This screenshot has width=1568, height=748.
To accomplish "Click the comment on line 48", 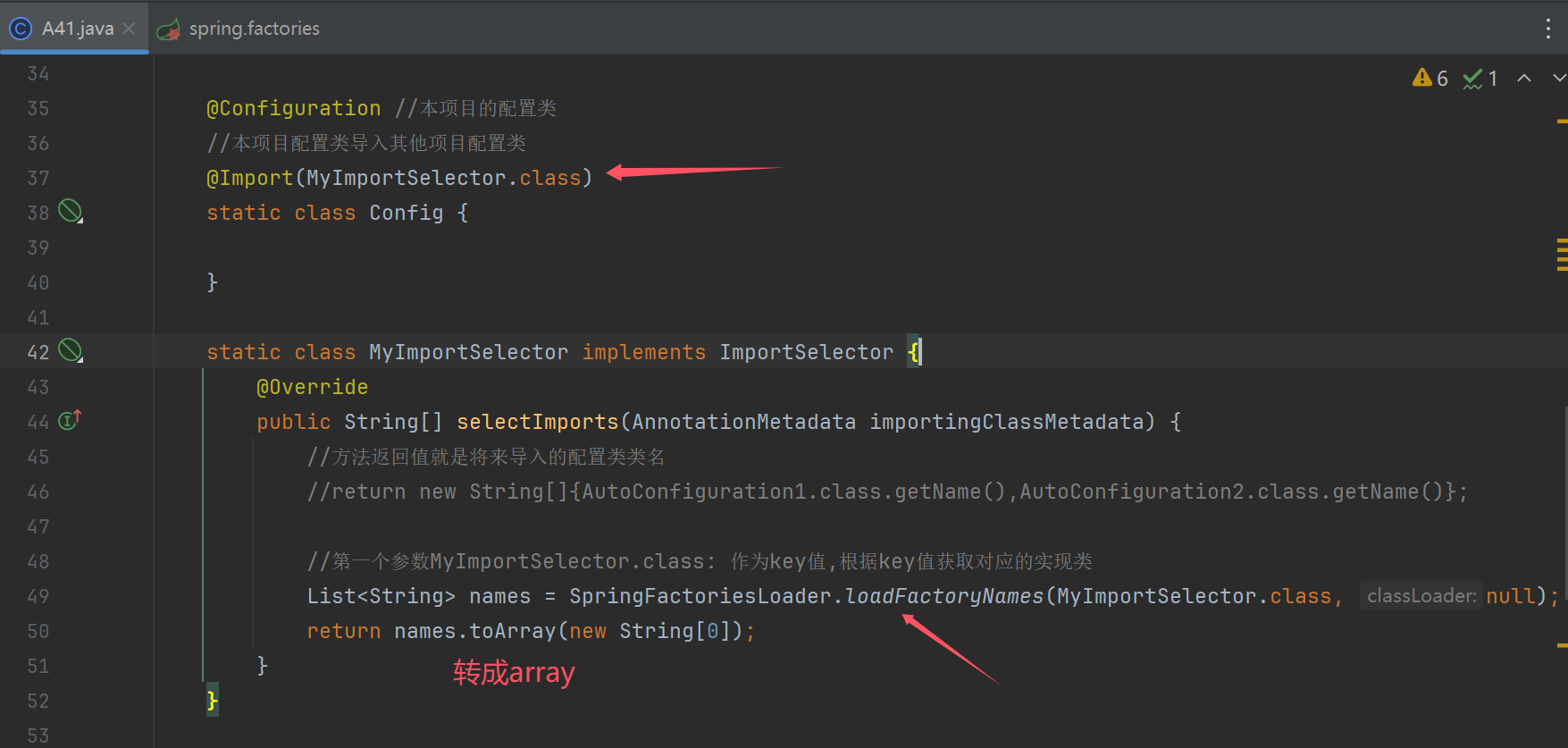I will click(x=700, y=561).
